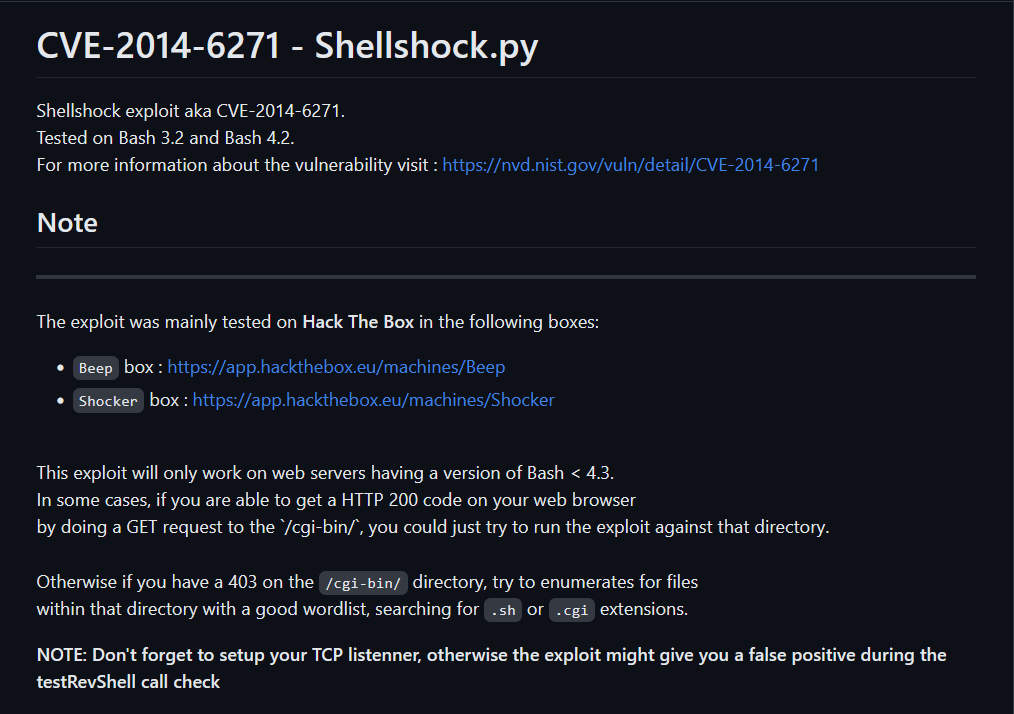Click the Note section heading
The image size is (1014, 714).
click(x=67, y=223)
